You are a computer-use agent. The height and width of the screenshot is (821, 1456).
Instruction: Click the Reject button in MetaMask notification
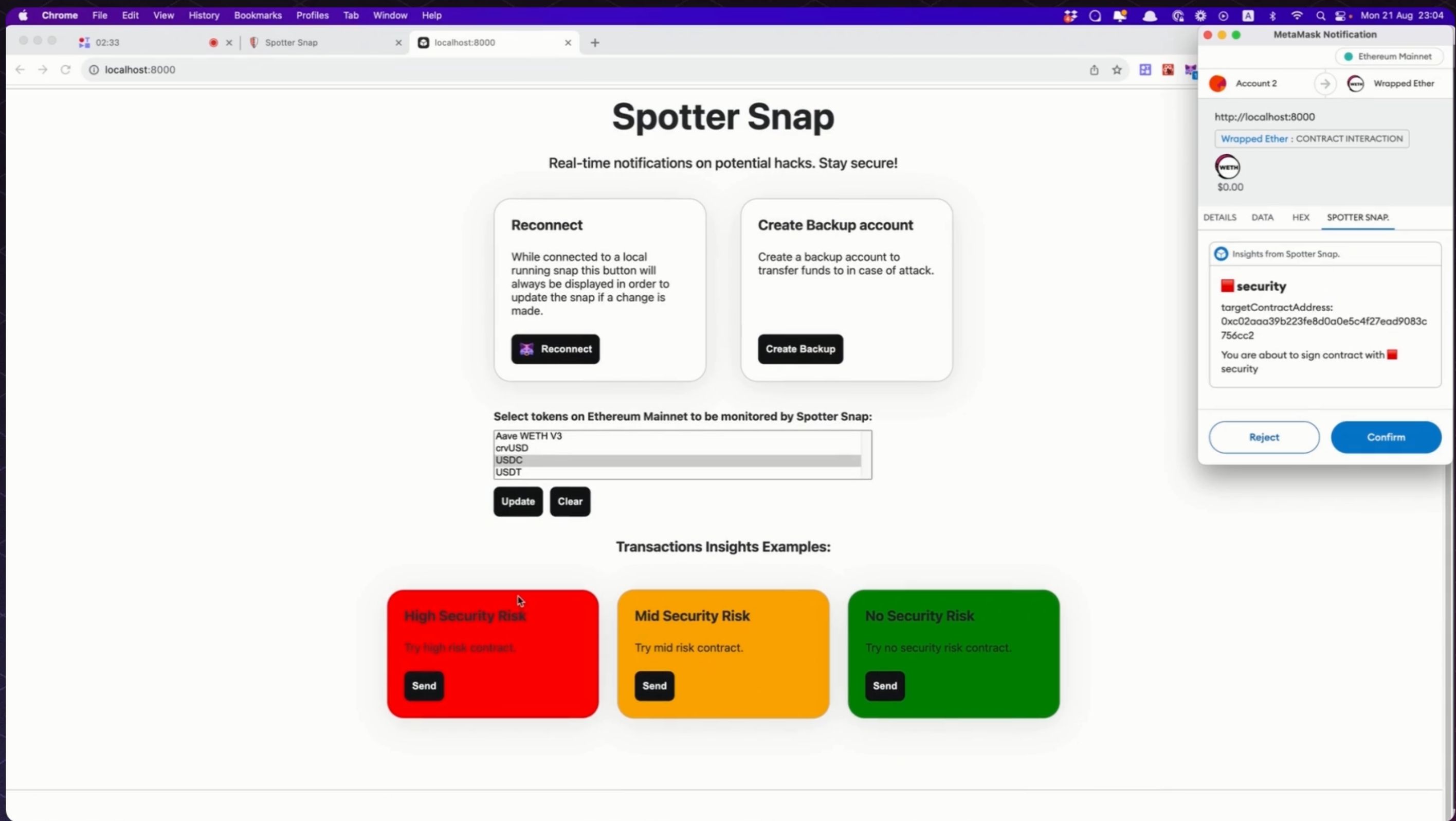pyautogui.click(x=1264, y=436)
